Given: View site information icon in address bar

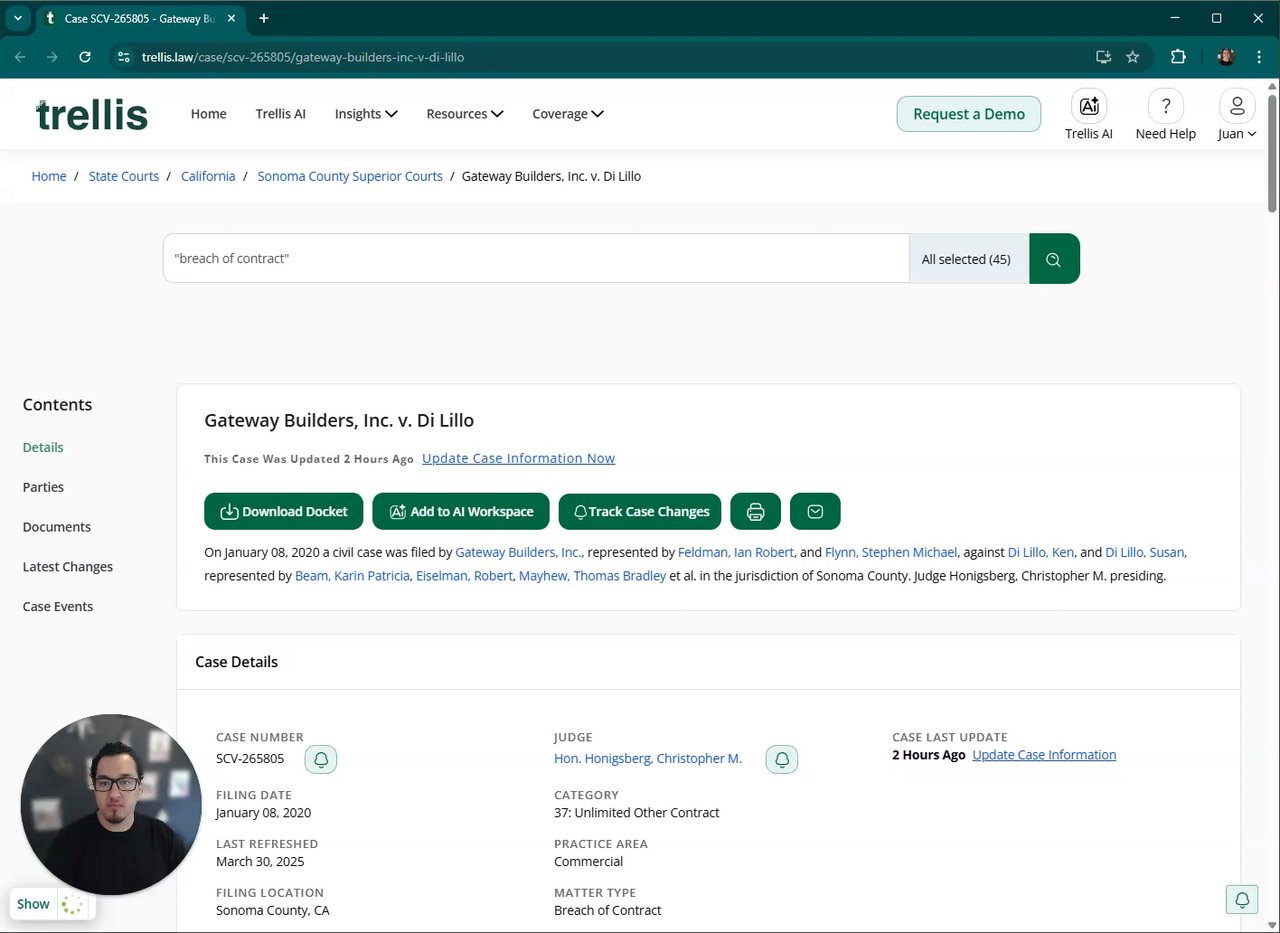Looking at the screenshot, I should (123, 57).
